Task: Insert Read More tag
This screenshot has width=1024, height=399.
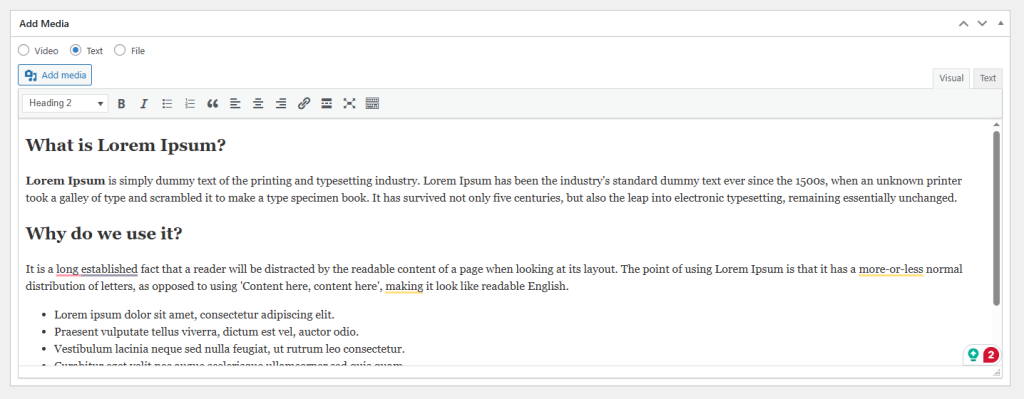Action: pyautogui.click(x=327, y=103)
